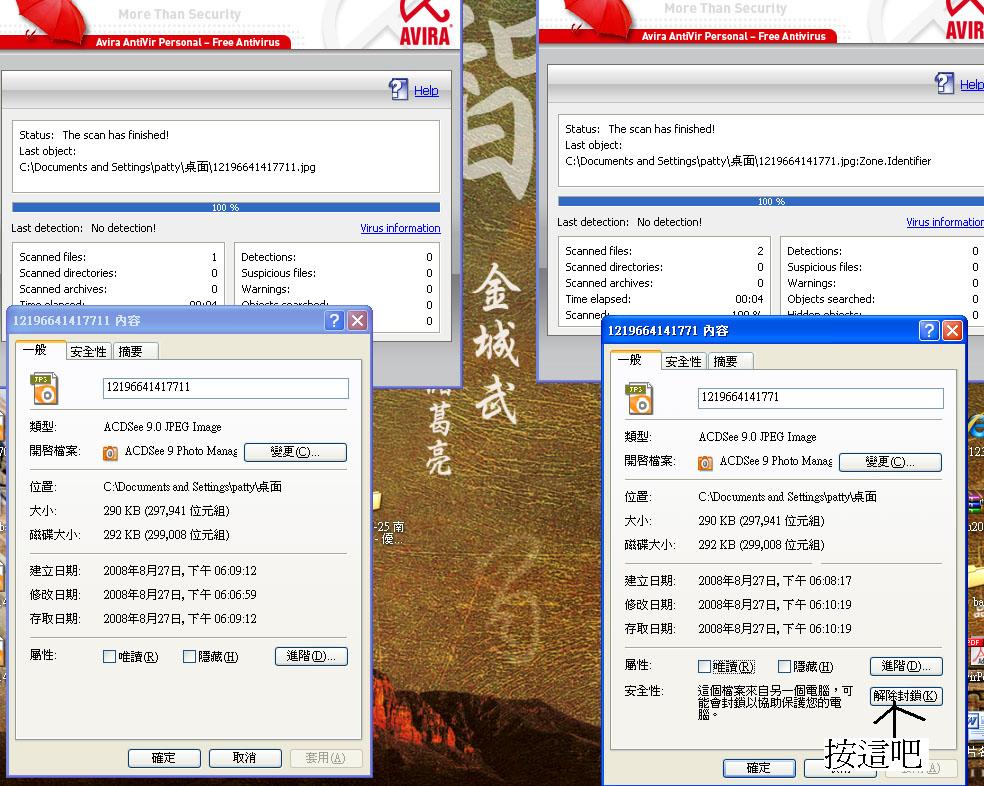Open 摘要 tab in right properties dialog
984x786 pixels.
coord(729,362)
